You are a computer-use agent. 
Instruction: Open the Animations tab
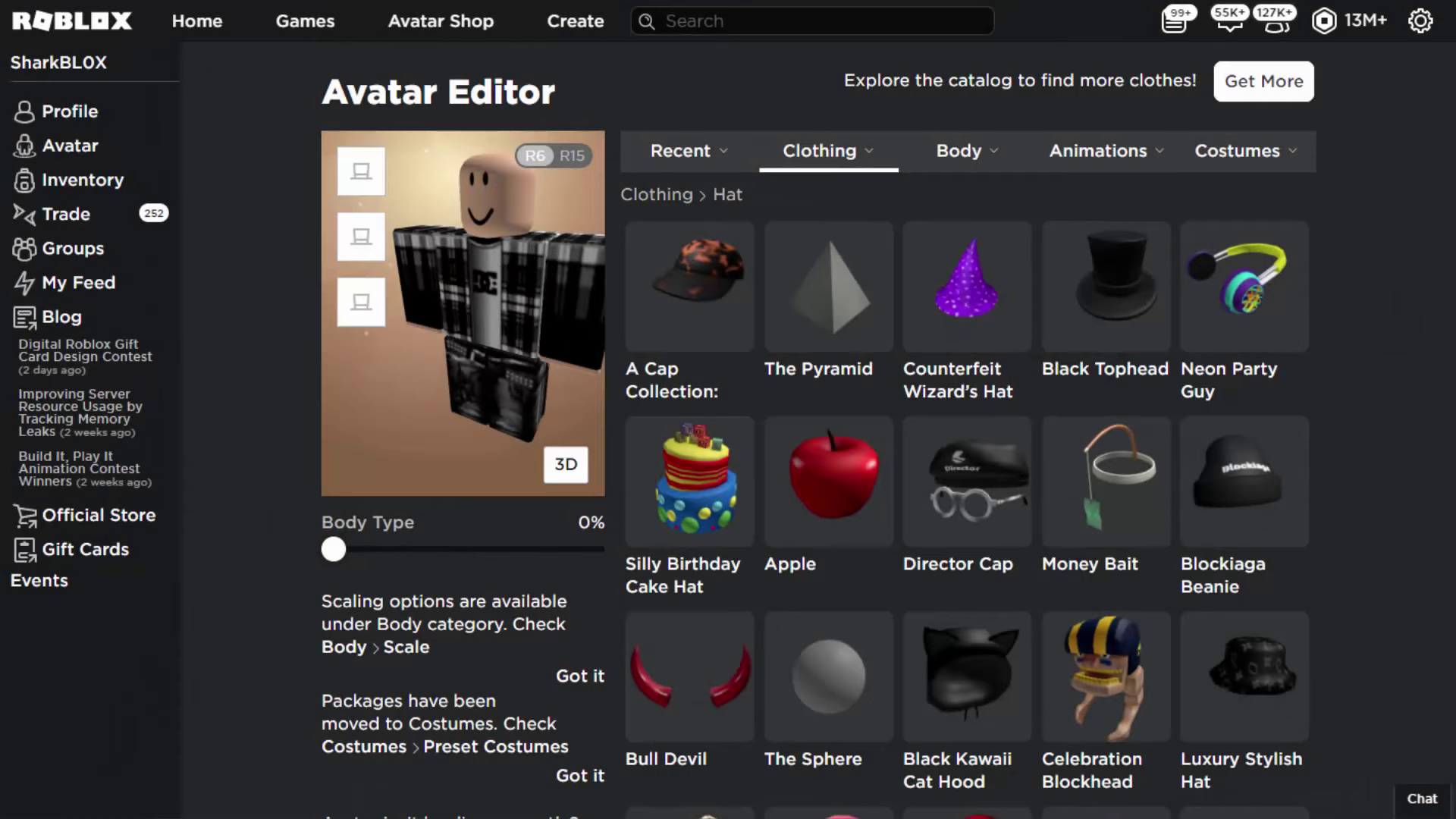(x=1106, y=151)
